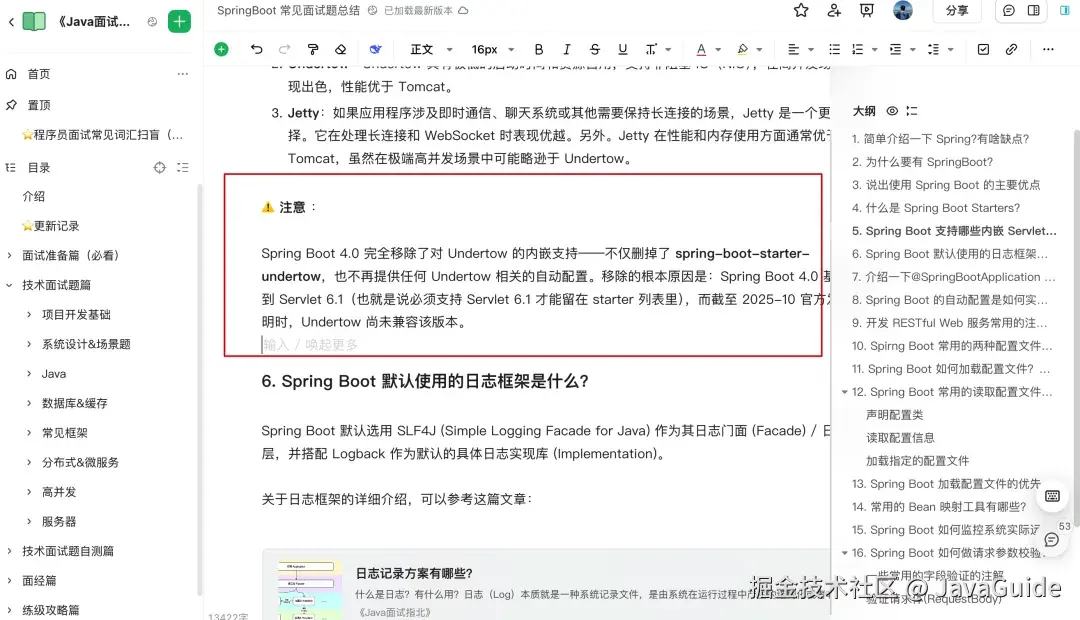Screen dimensions: 1080x620
Task: Undo the last edit
Action: 256,49
